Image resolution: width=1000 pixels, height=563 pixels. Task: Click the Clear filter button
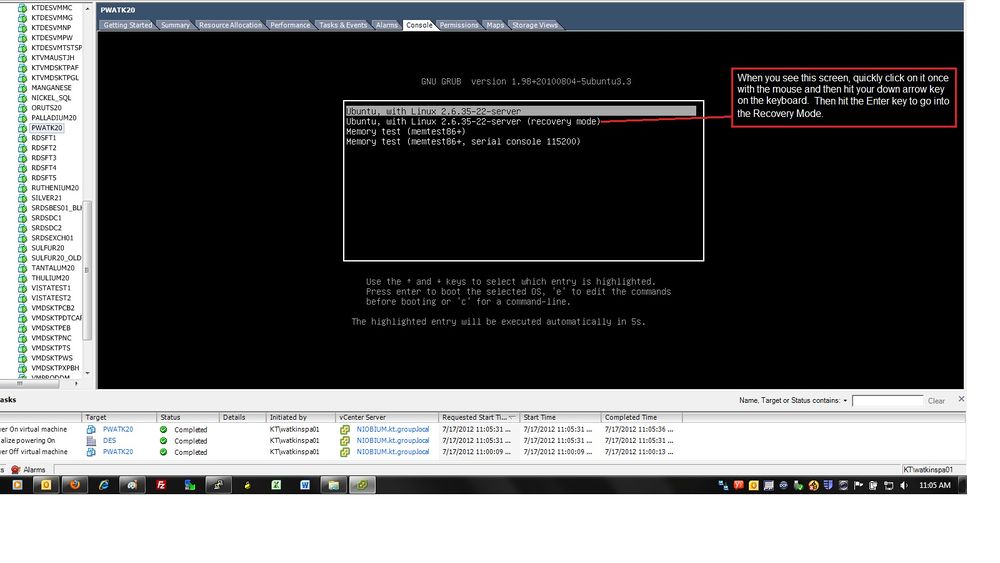[936, 401]
